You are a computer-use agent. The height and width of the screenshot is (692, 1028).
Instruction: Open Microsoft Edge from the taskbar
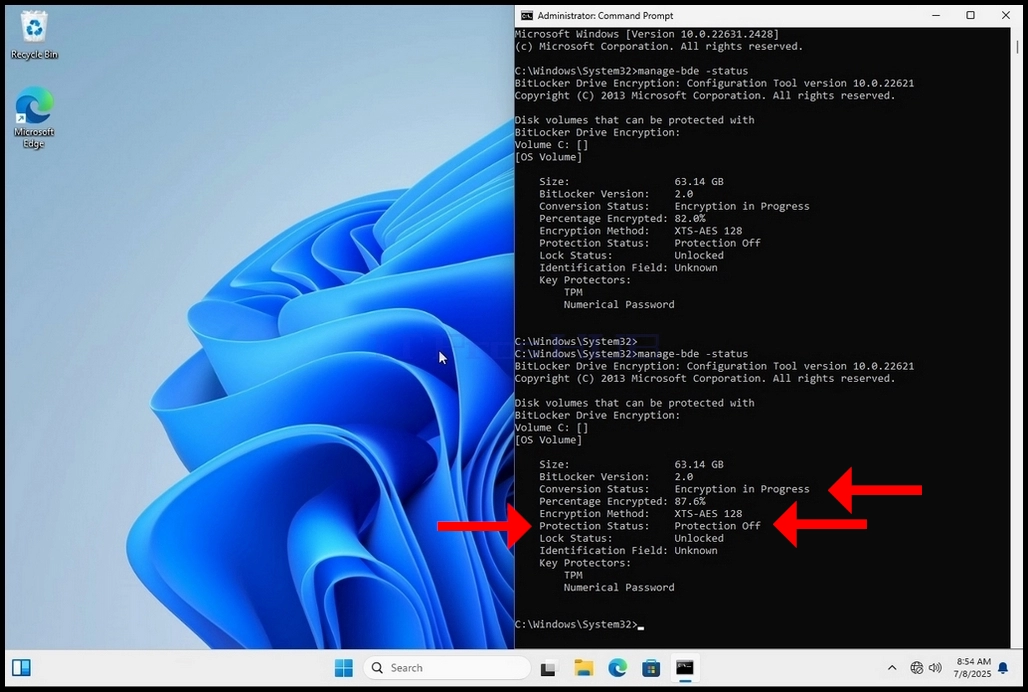pyautogui.click(x=617, y=668)
